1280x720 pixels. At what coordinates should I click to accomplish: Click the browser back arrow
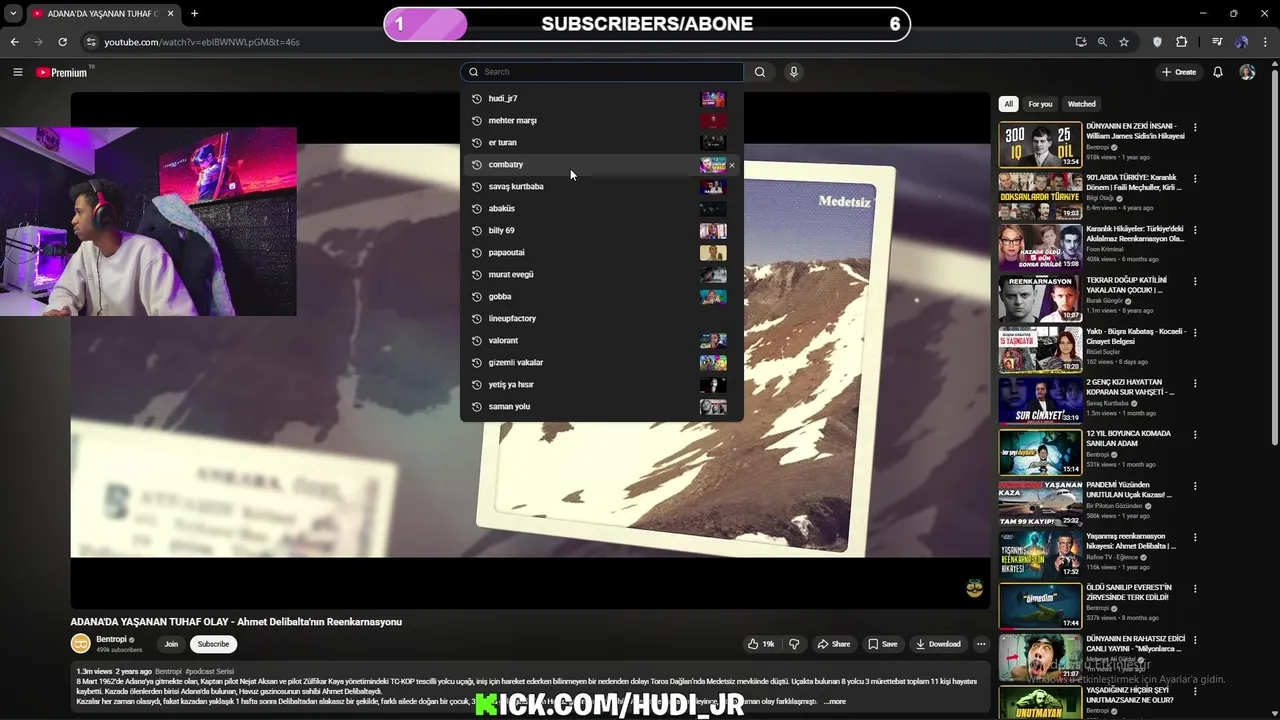tap(14, 42)
